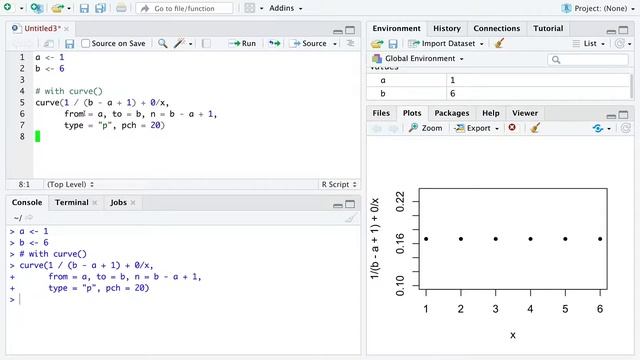Run the current line with Run button
The width and height of the screenshot is (640, 360).
tap(242, 43)
